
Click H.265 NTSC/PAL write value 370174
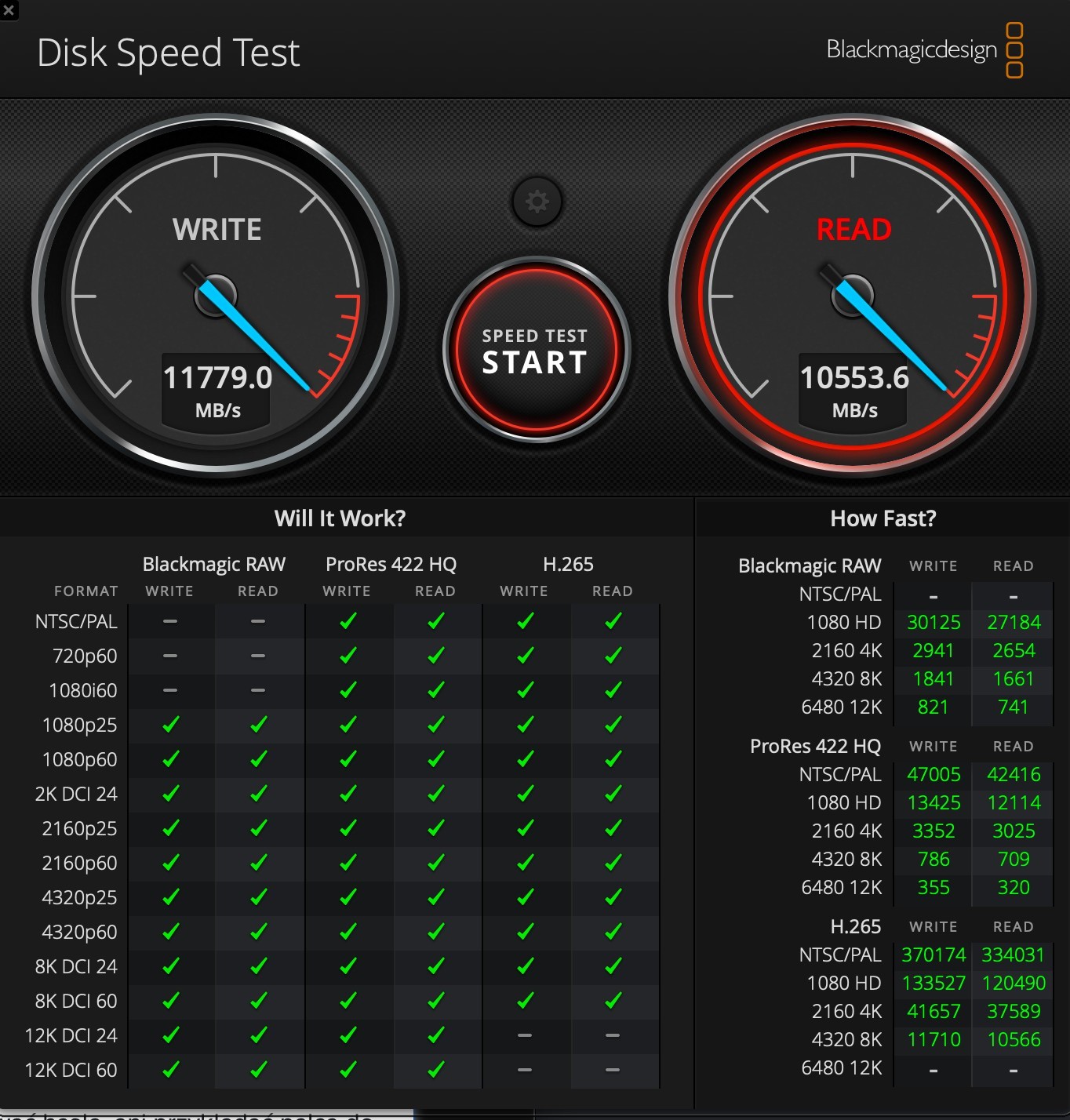tap(934, 955)
